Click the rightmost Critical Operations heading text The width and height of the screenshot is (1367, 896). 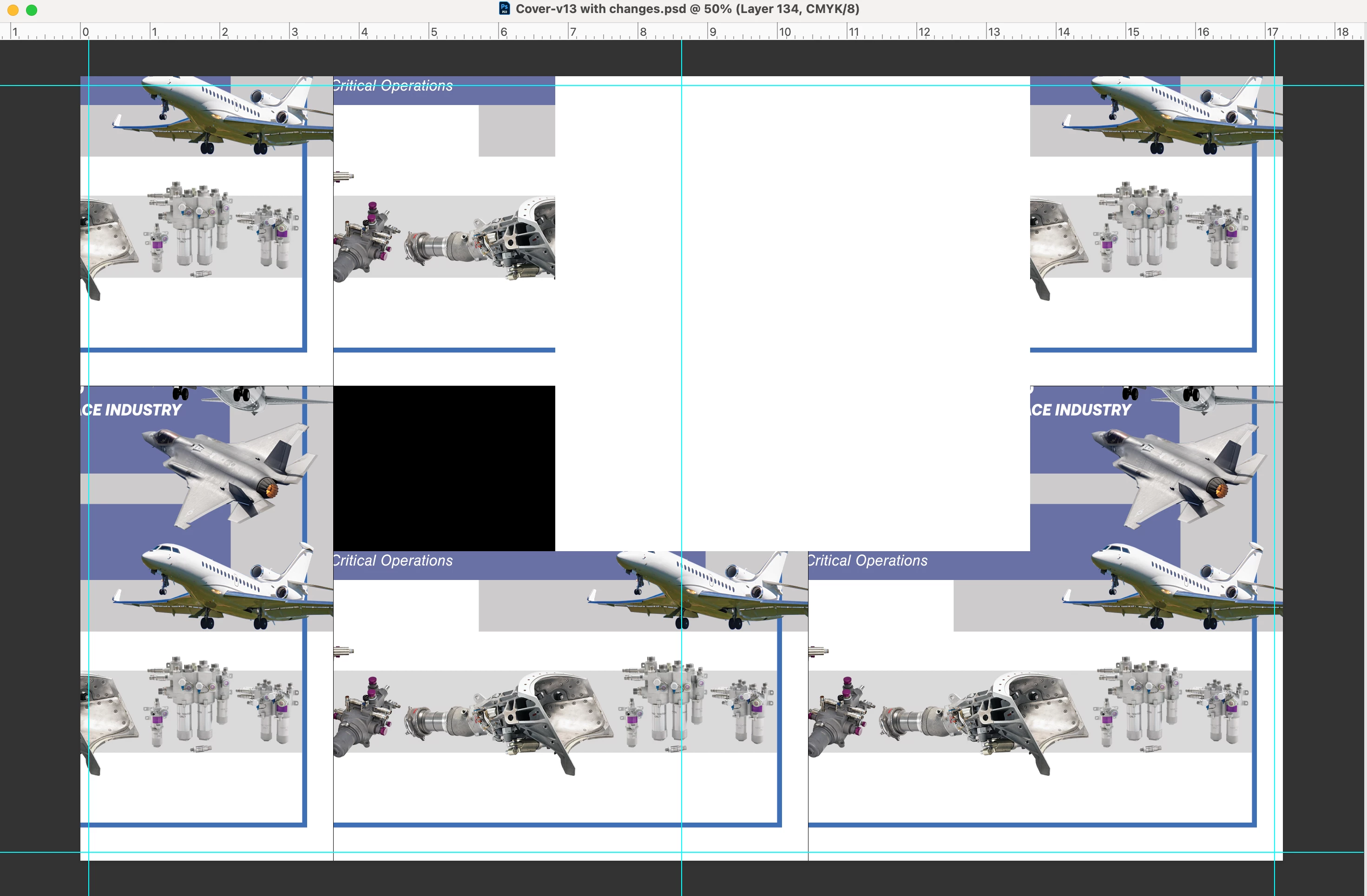pos(868,560)
